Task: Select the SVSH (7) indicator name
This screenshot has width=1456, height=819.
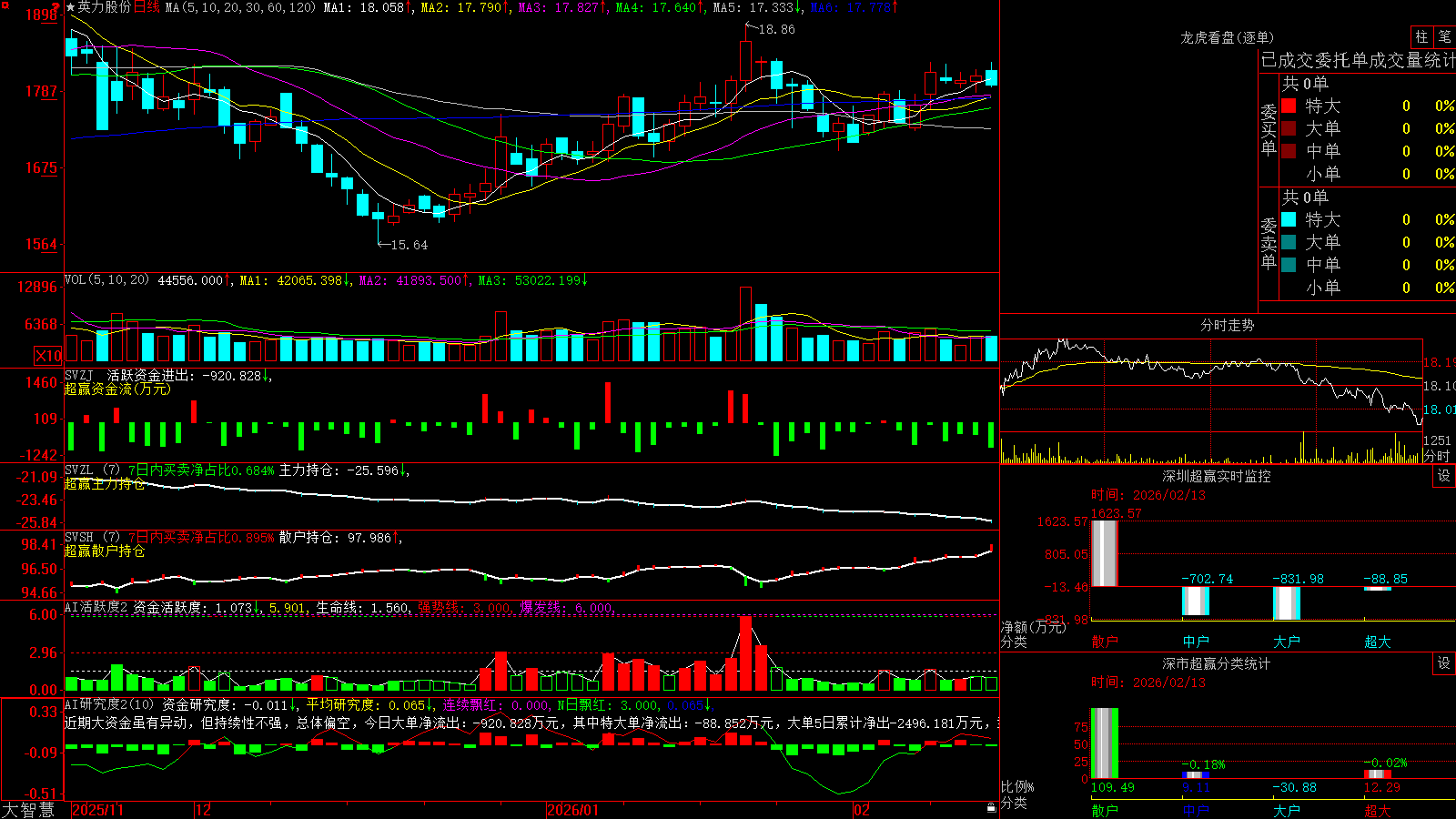Action: click(x=92, y=538)
